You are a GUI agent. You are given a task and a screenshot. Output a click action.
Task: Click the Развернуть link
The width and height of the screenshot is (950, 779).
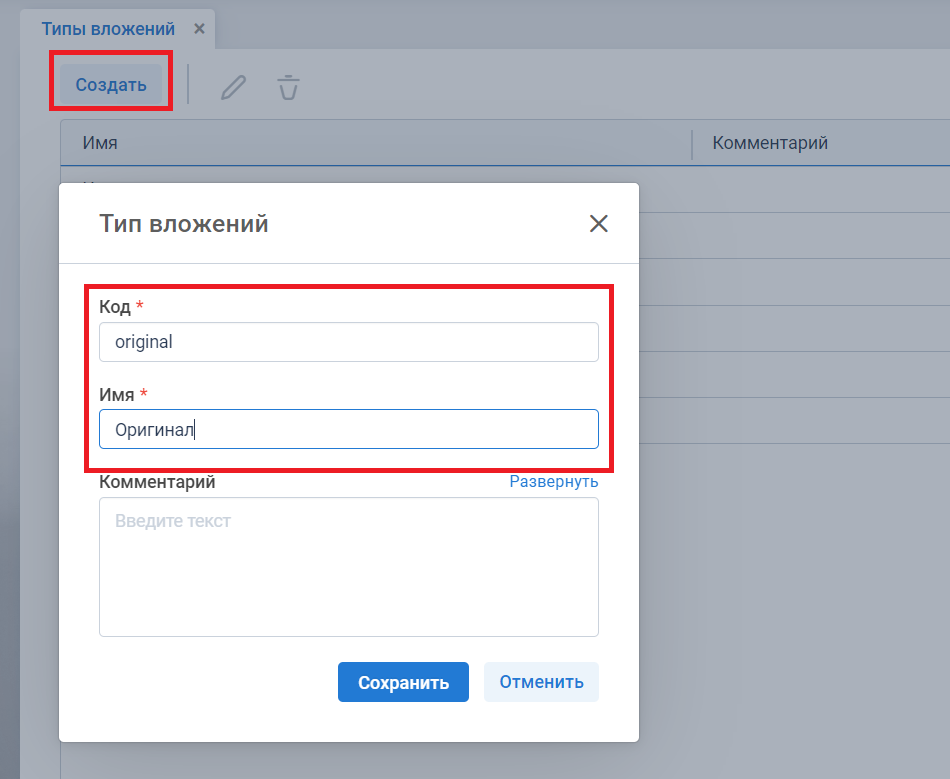pyautogui.click(x=554, y=482)
